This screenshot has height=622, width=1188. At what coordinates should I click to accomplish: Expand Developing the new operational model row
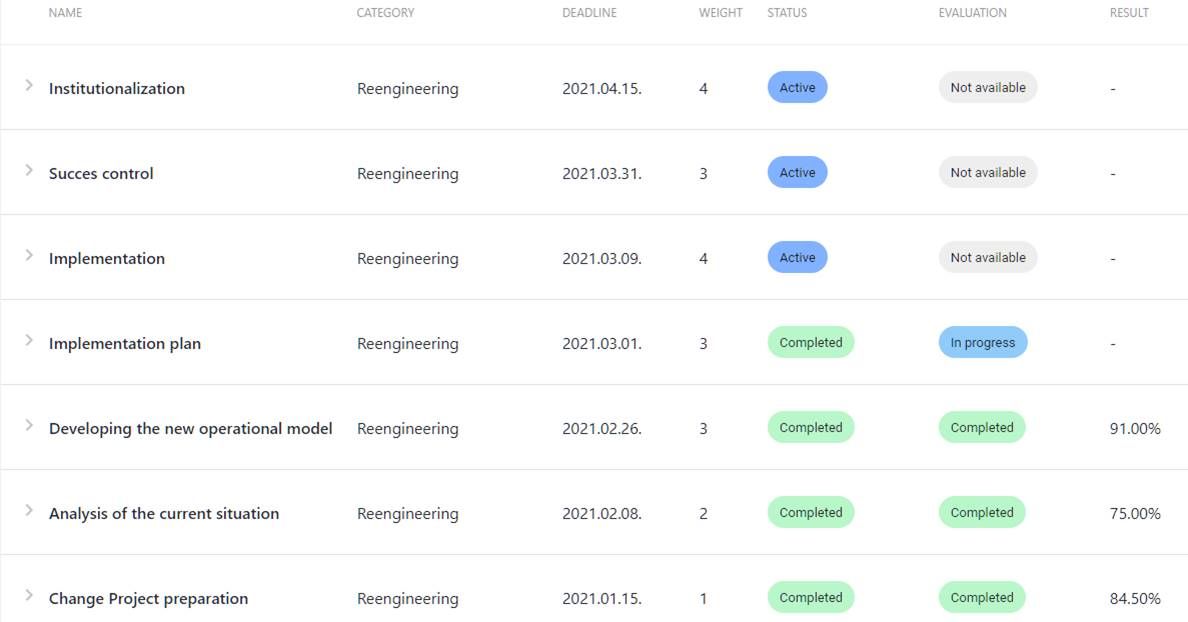[29, 426]
